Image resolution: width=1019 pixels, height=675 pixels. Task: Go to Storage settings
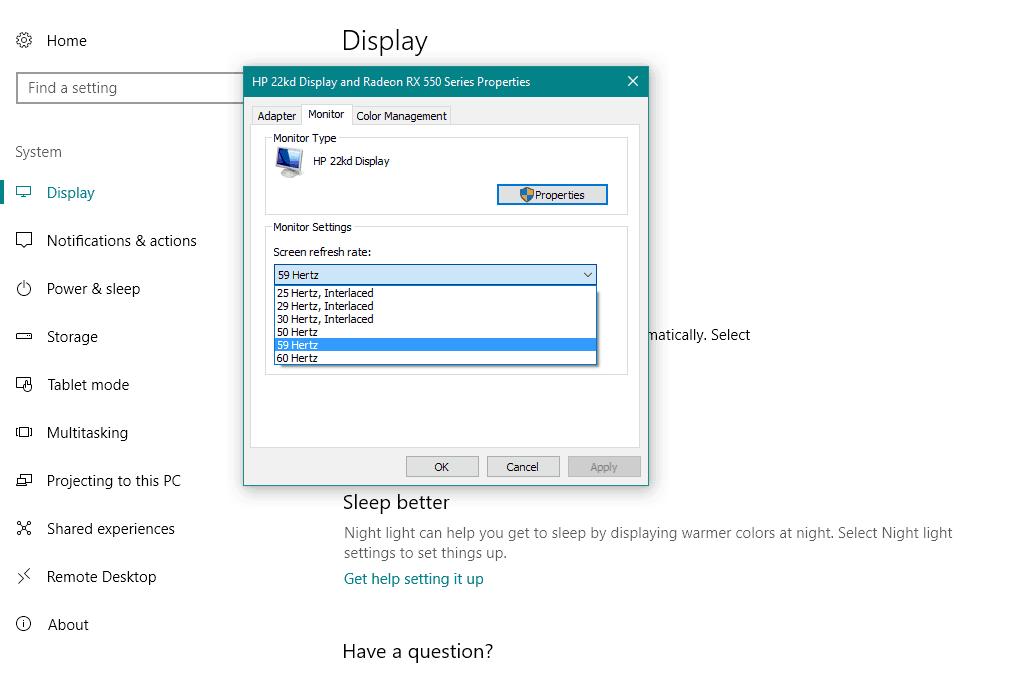click(72, 337)
